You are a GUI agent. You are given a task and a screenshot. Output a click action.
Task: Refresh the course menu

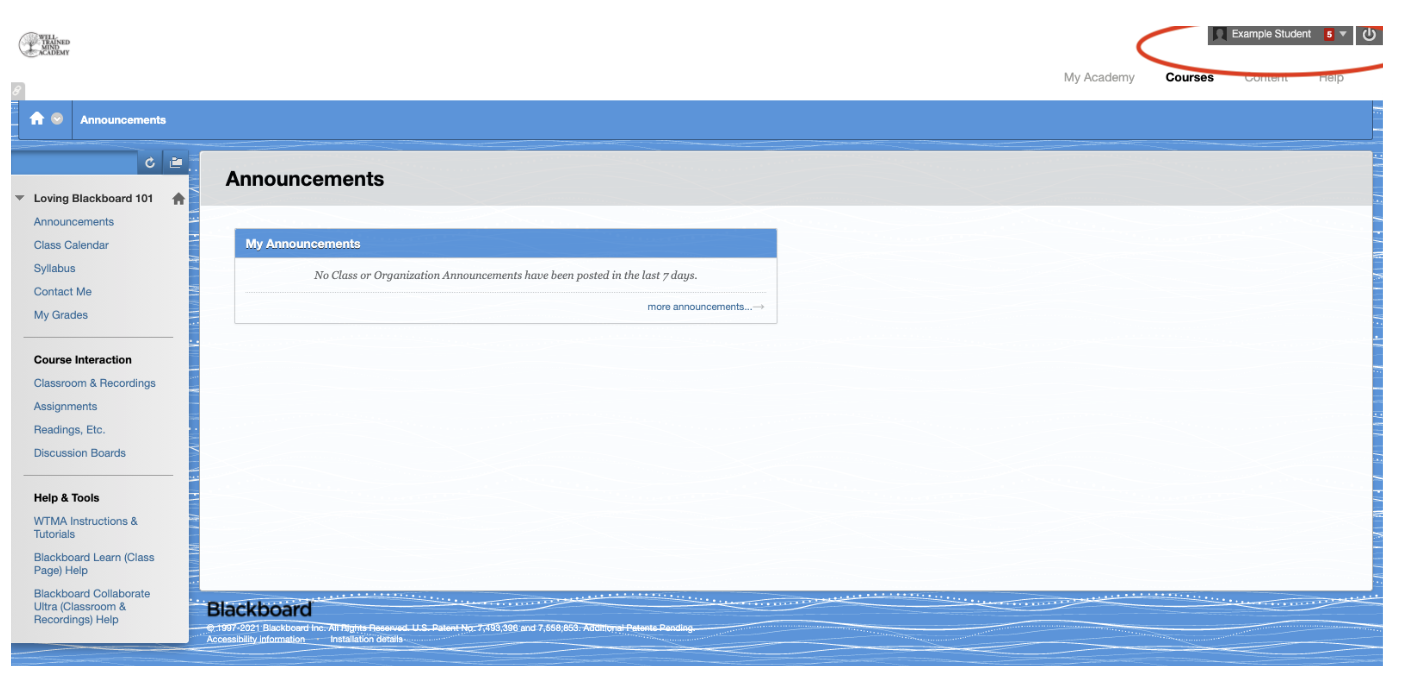tap(149, 162)
